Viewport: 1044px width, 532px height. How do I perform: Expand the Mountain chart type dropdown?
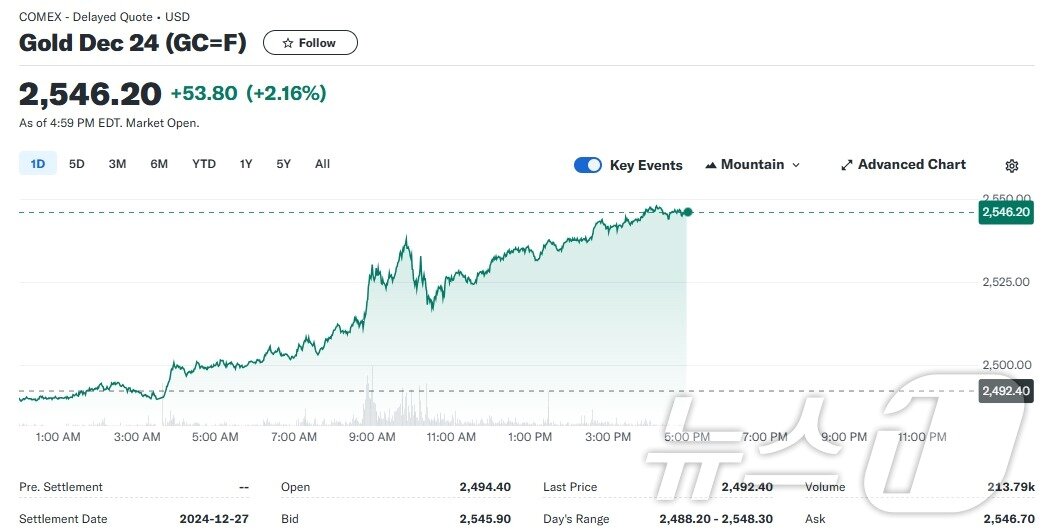796,165
